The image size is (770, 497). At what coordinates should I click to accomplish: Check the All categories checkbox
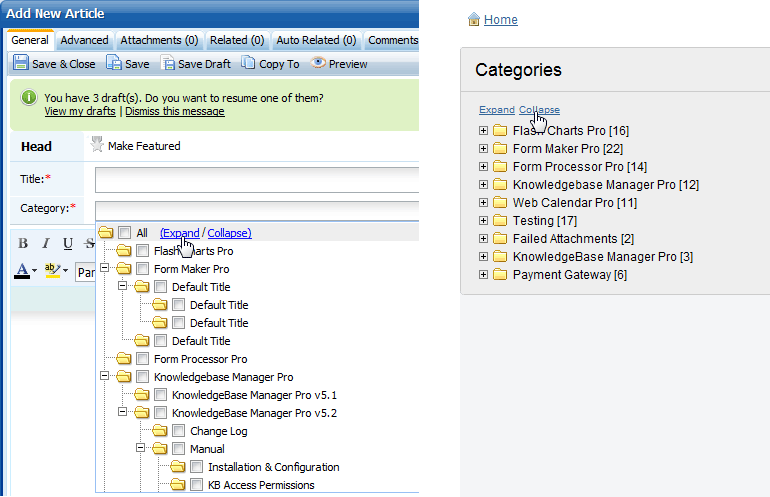(x=125, y=232)
